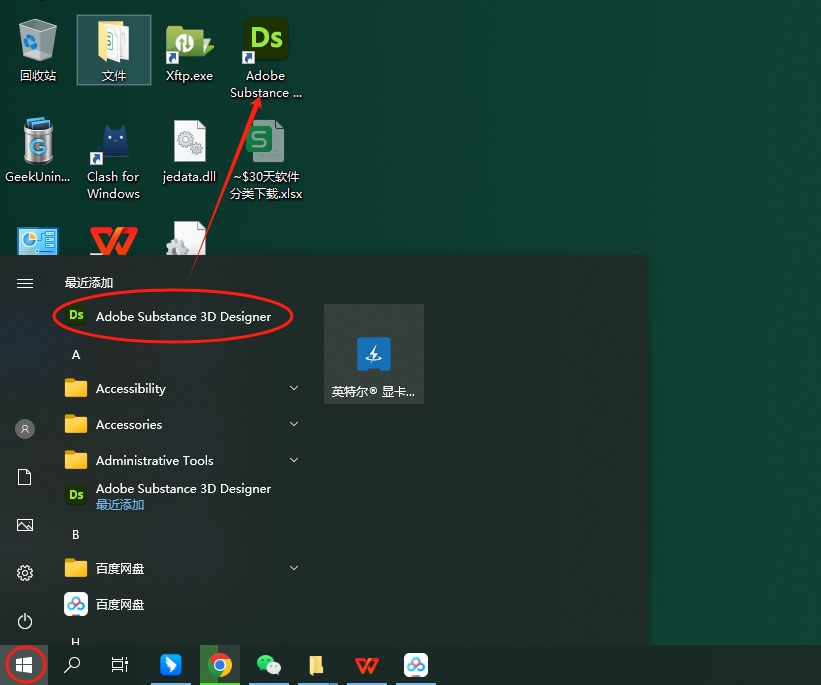The image size is (821, 685).
Task: Select the Xftp.exe desktop shortcut
Action: [x=190, y=52]
